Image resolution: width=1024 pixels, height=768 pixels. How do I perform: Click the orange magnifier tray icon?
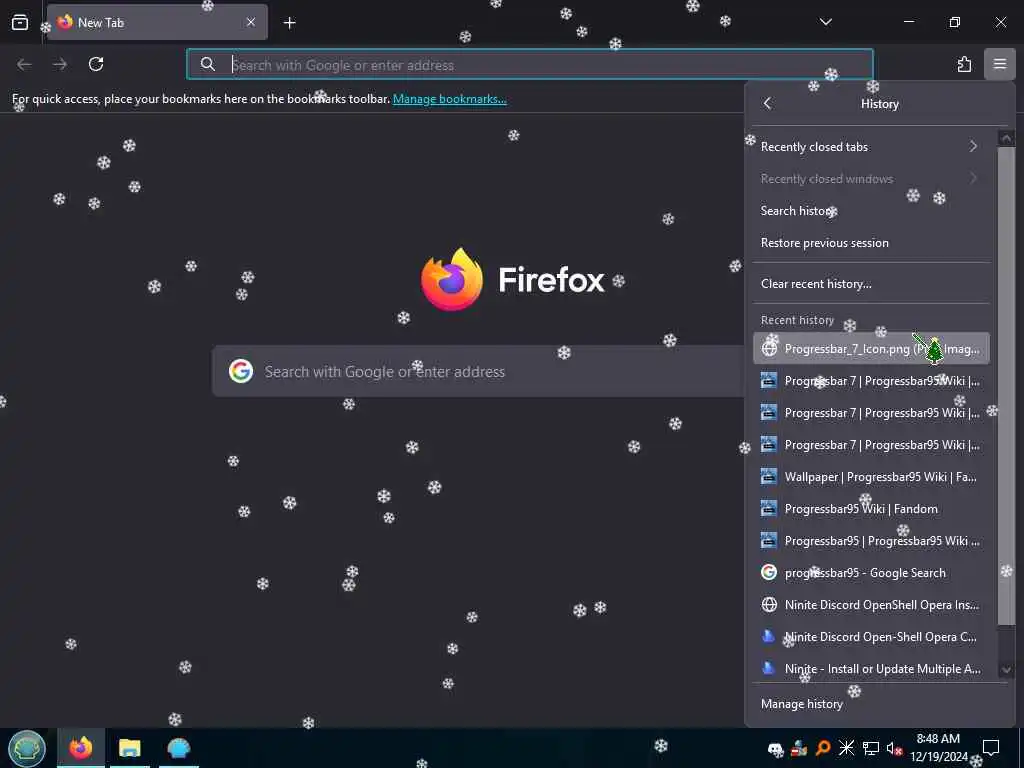[823, 748]
